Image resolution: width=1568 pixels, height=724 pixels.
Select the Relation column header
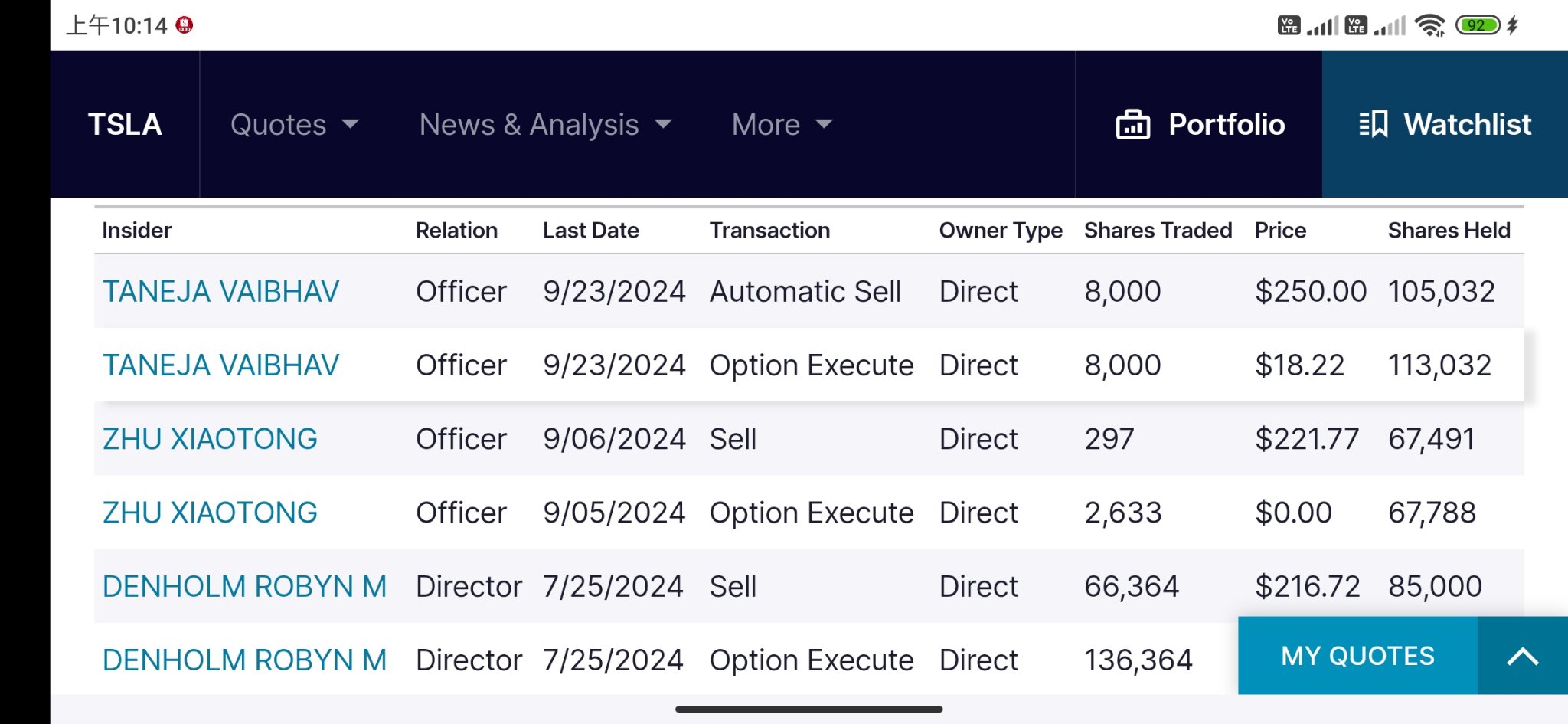point(456,230)
